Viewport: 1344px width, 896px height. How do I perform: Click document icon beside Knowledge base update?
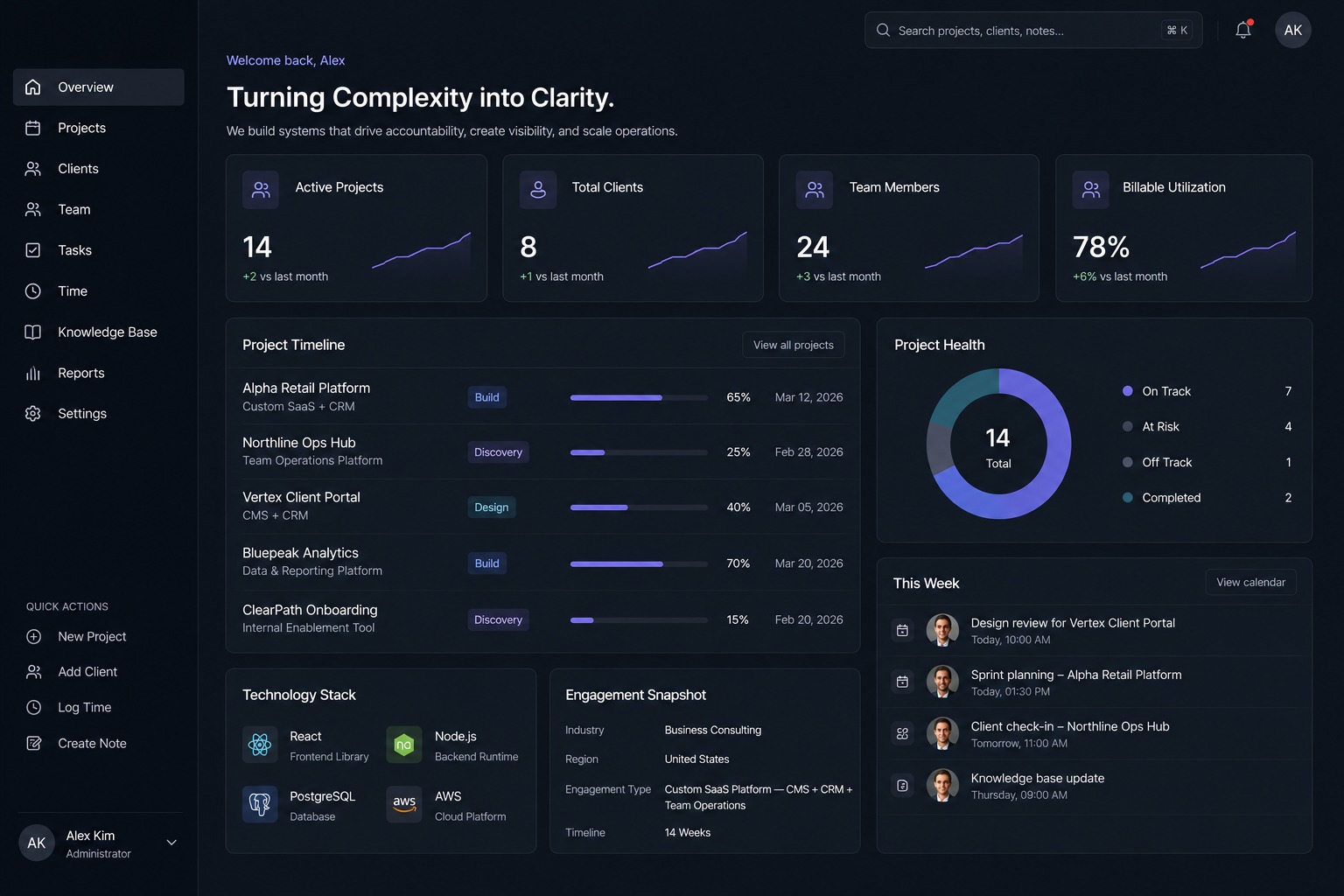903,786
